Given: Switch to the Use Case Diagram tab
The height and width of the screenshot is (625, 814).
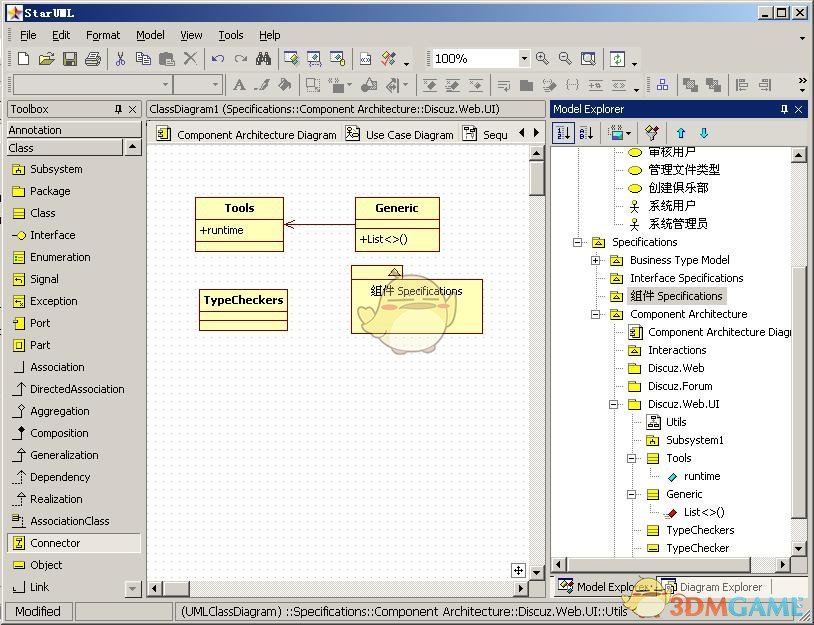Looking at the screenshot, I should click(x=409, y=133).
